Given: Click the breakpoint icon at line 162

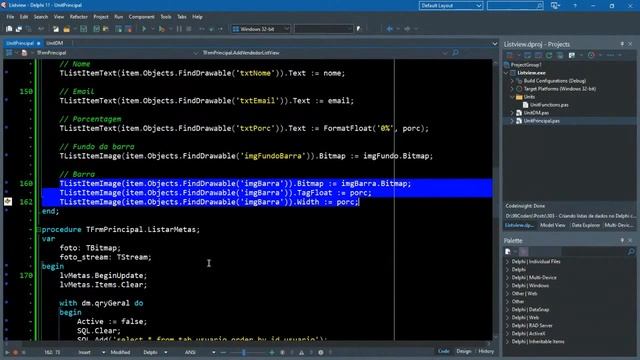Looking at the screenshot, I should pos(8,201).
